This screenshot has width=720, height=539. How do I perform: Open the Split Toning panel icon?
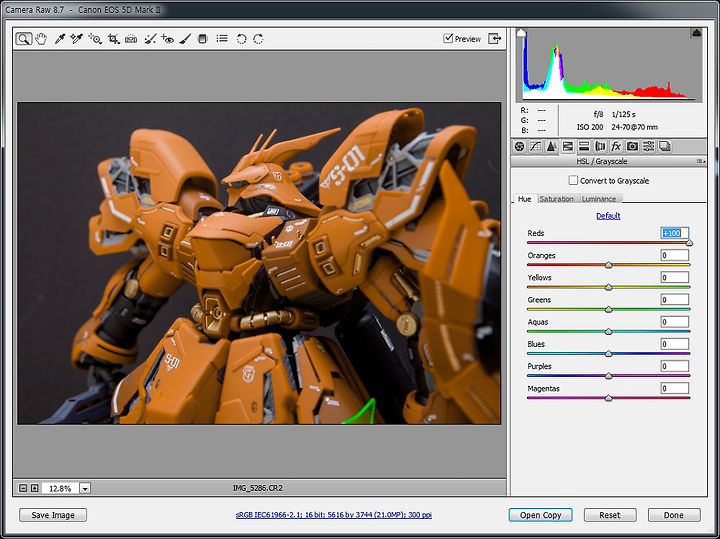point(584,146)
